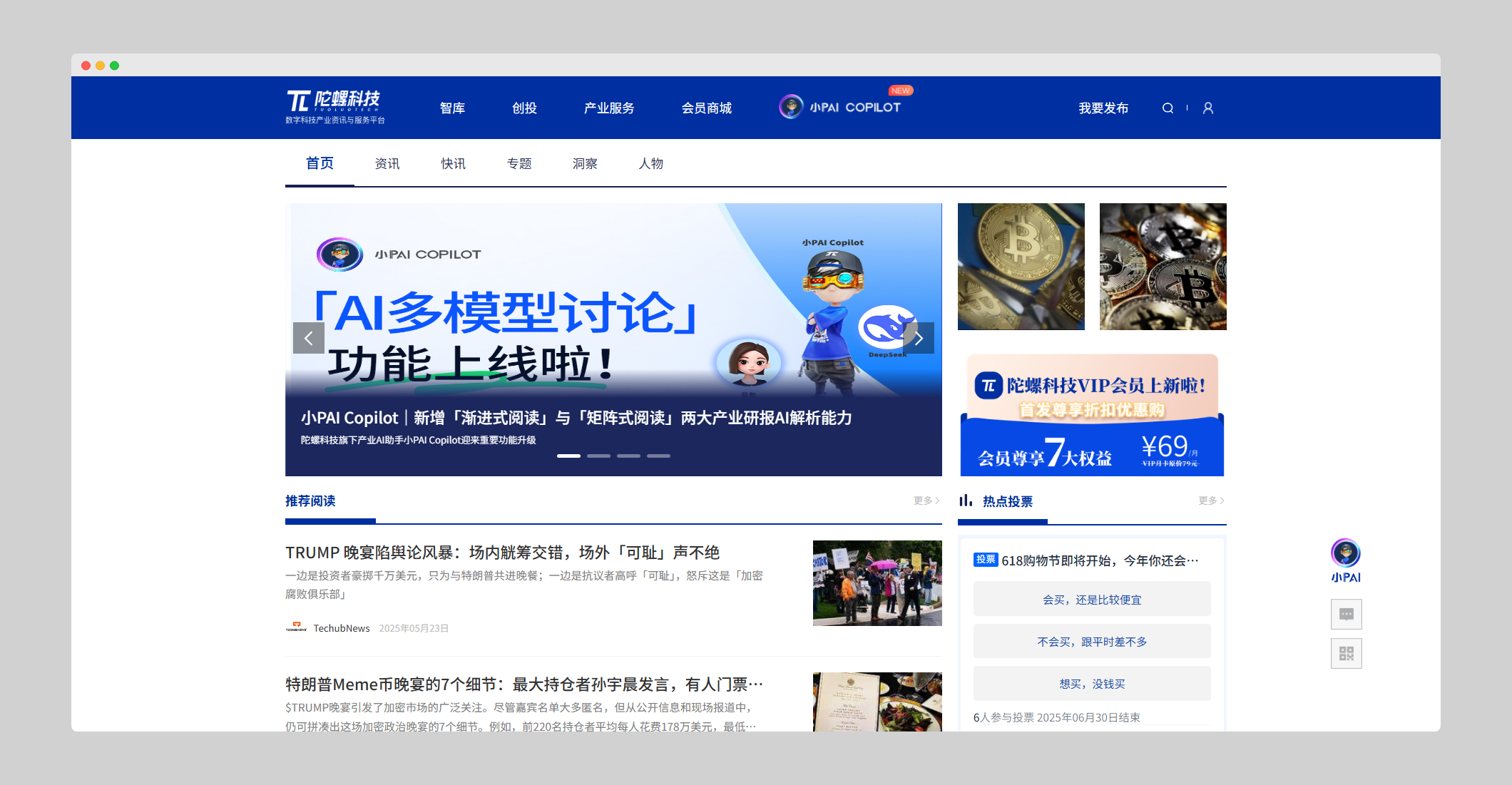Open the user account profile icon
This screenshot has width=1512, height=785.
pos(1208,108)
